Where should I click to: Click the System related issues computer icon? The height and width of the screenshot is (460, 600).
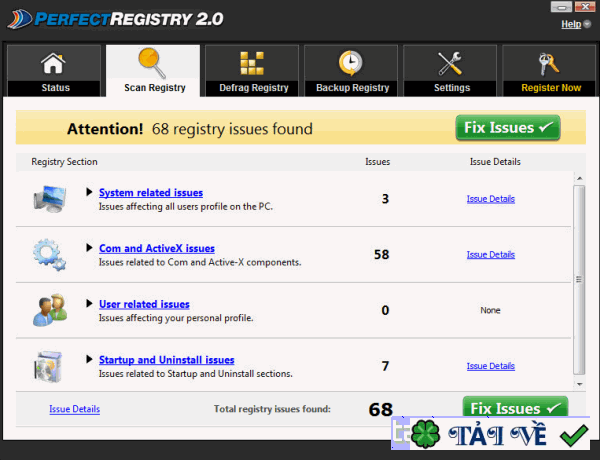click(50, 199)
